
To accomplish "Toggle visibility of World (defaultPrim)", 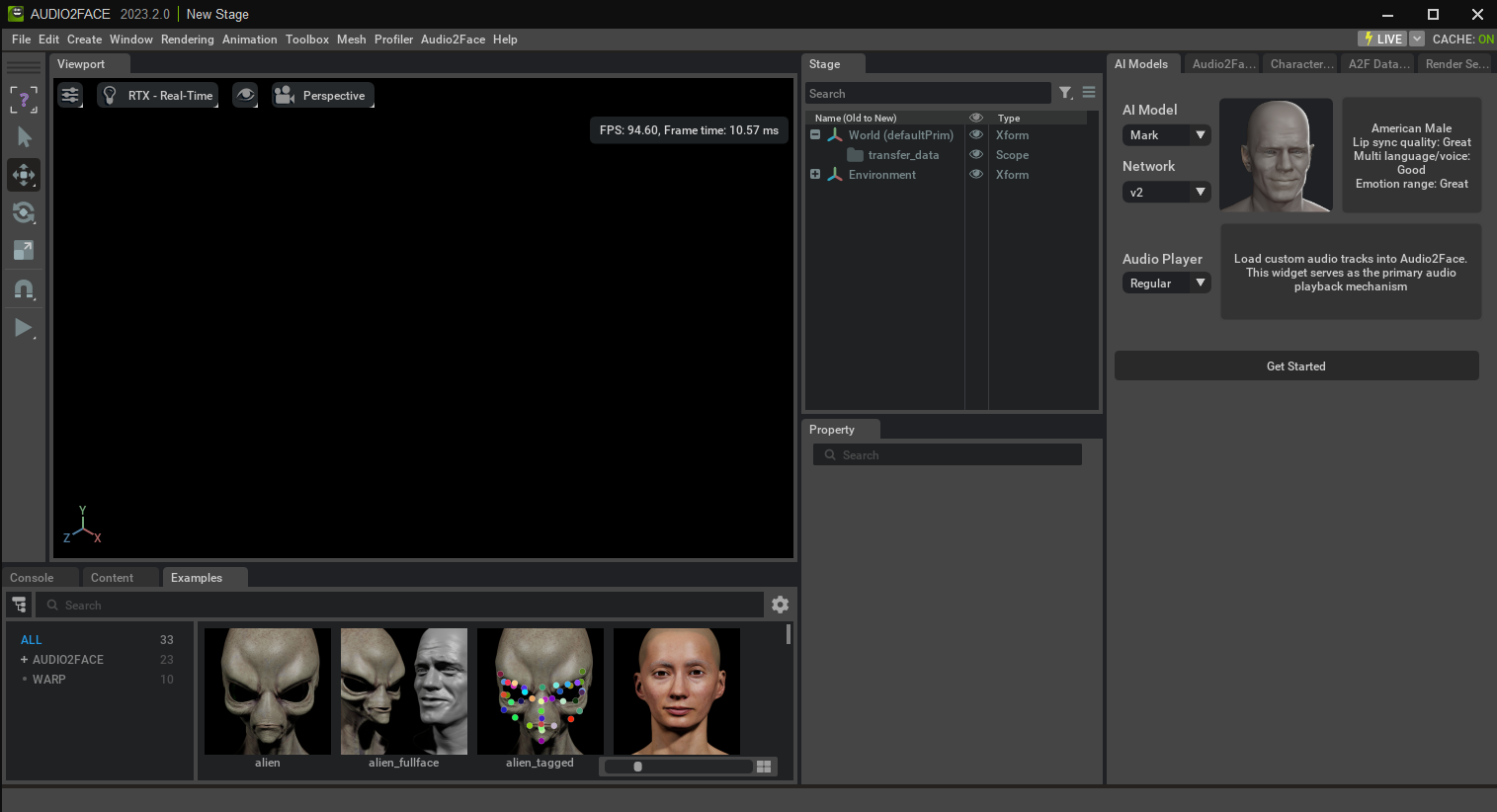I will click(x=976, y=135).
